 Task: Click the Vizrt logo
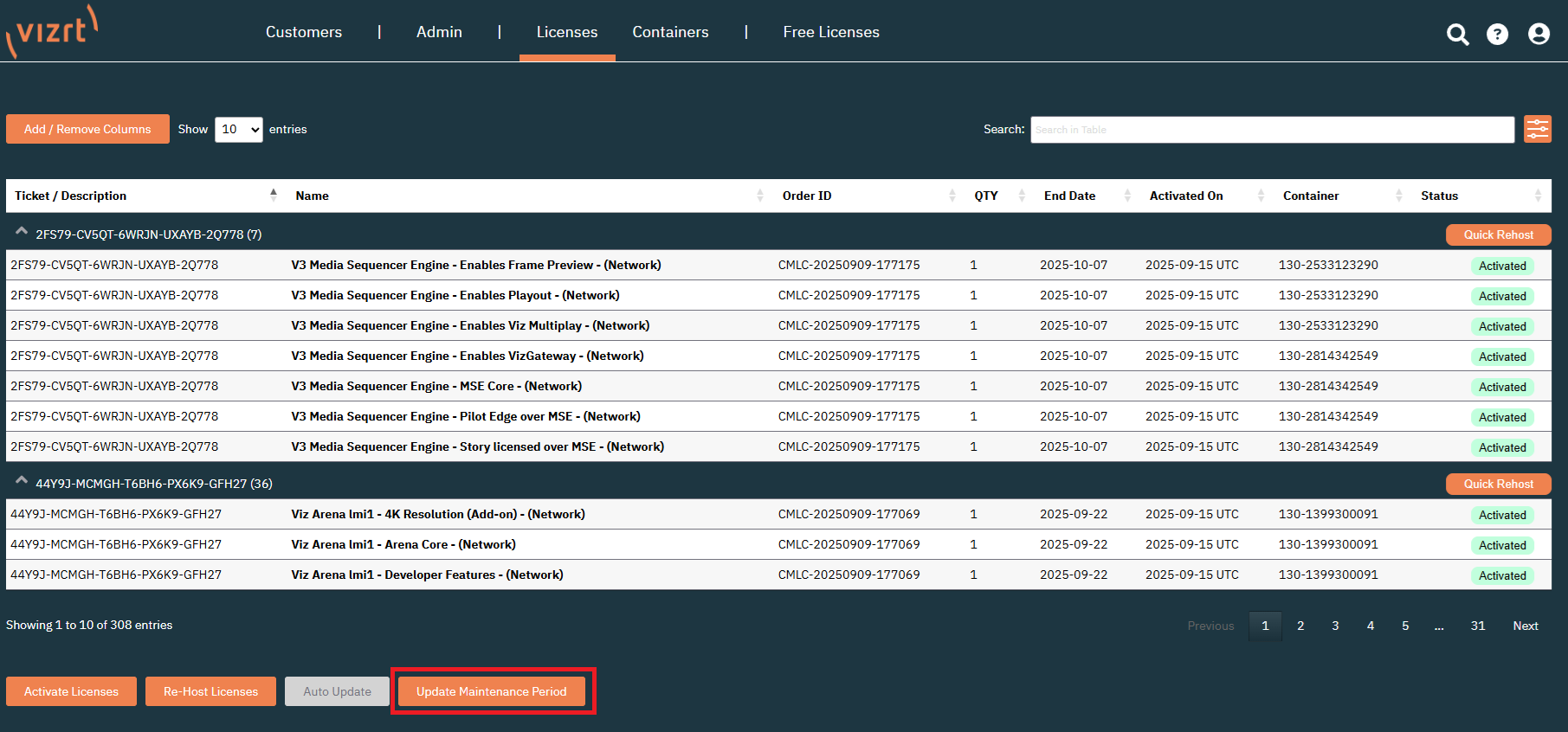click(x=52, y=32)
